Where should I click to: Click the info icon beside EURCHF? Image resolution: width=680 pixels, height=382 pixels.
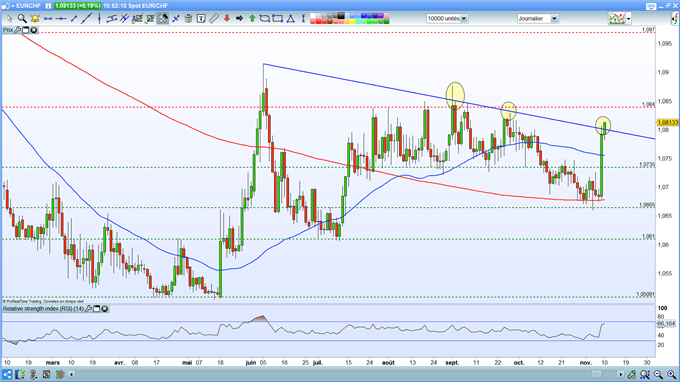[x=48, y=6]
